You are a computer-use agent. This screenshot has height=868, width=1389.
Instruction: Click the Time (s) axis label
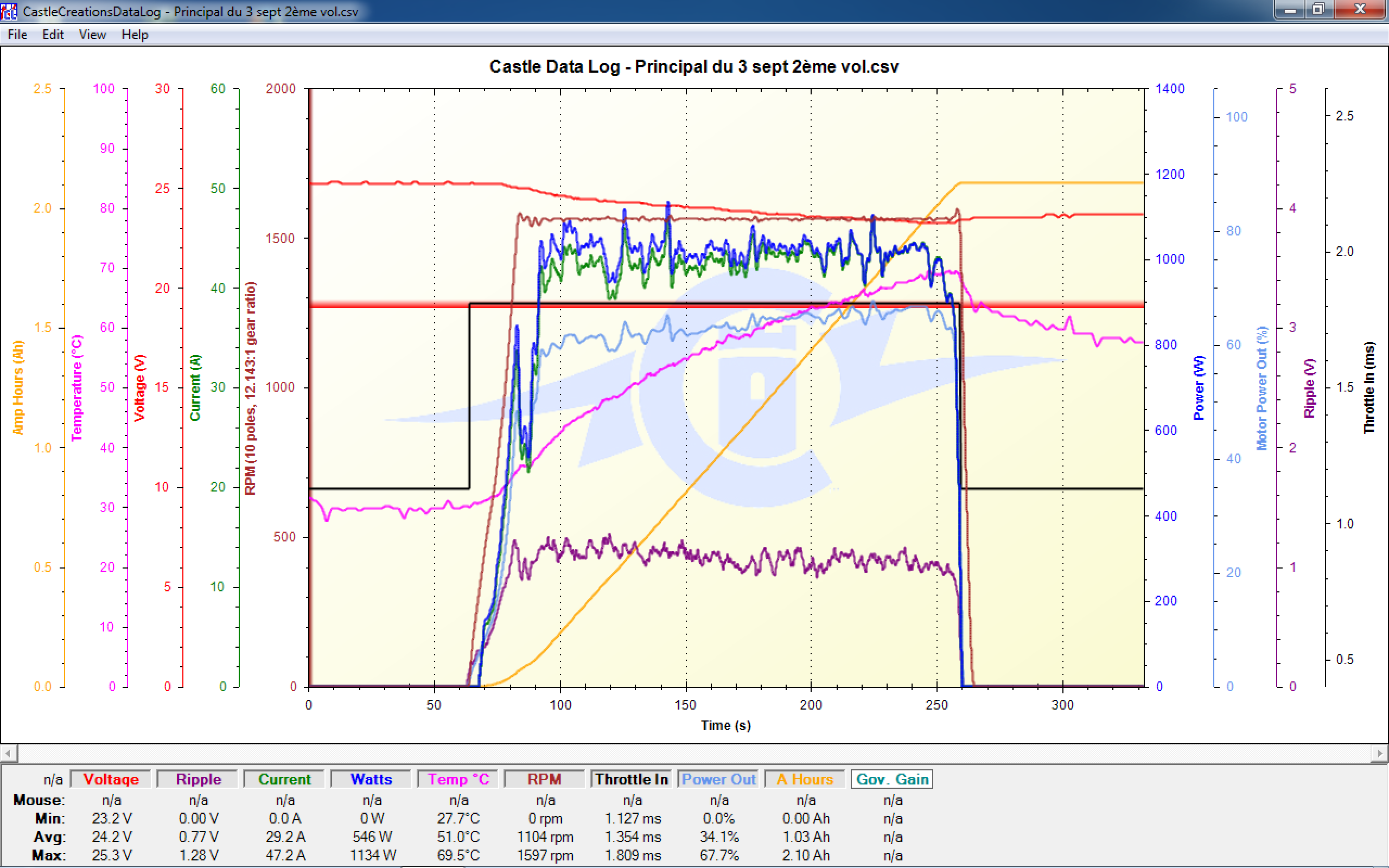pyautogui.click(x=725, y=725)
